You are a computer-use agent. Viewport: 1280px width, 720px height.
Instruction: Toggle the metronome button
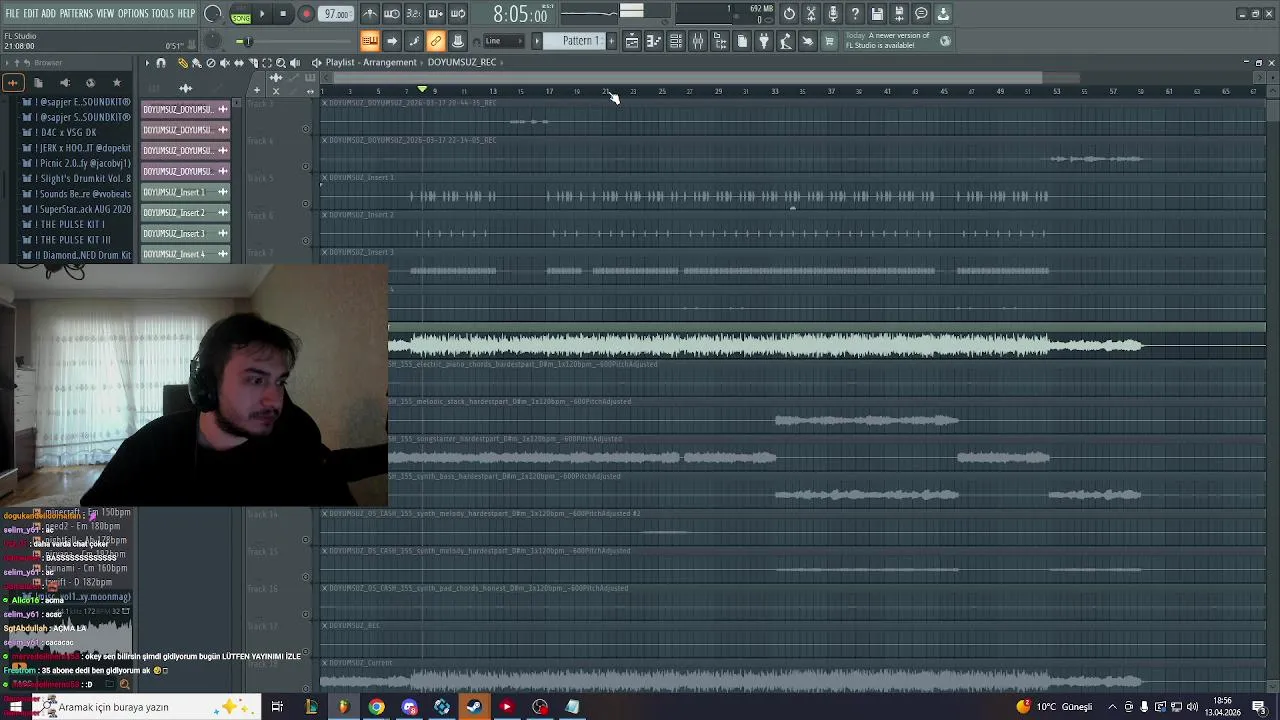point(370,14)
